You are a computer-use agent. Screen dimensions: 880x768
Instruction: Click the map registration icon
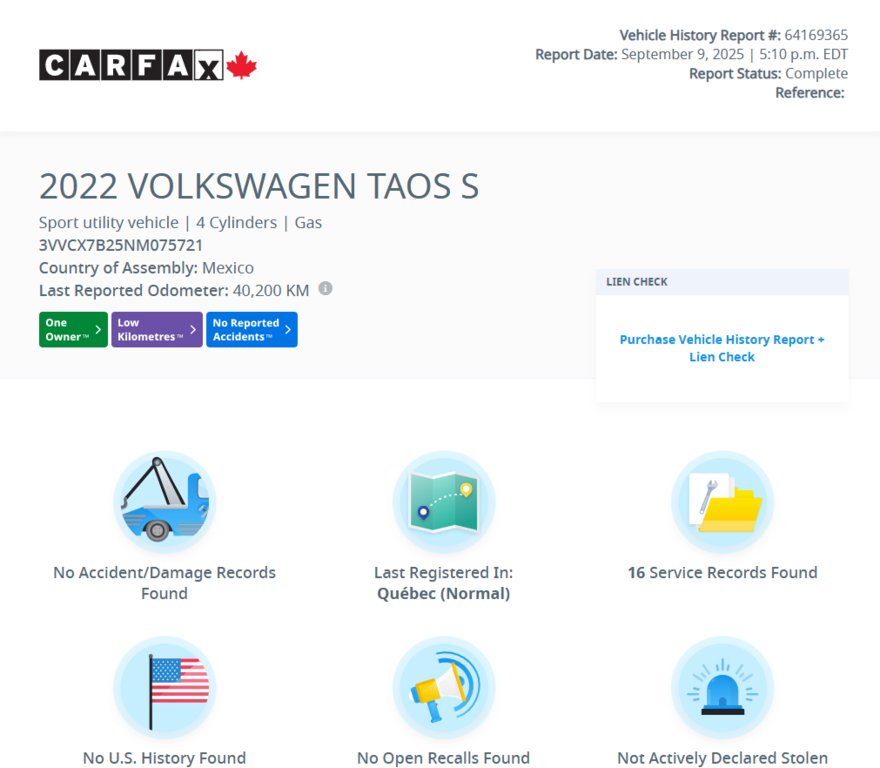coord(443,501)
